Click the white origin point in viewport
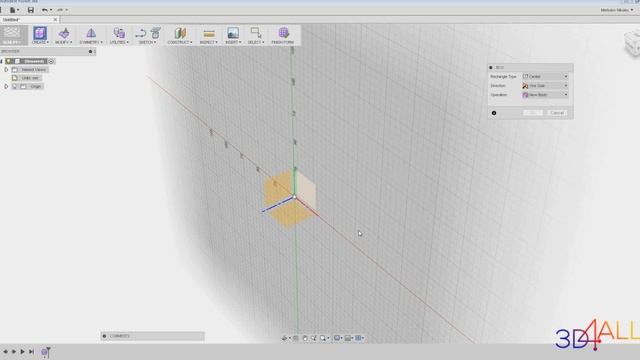This screenshot has height=360, width=640. [295, 197]
